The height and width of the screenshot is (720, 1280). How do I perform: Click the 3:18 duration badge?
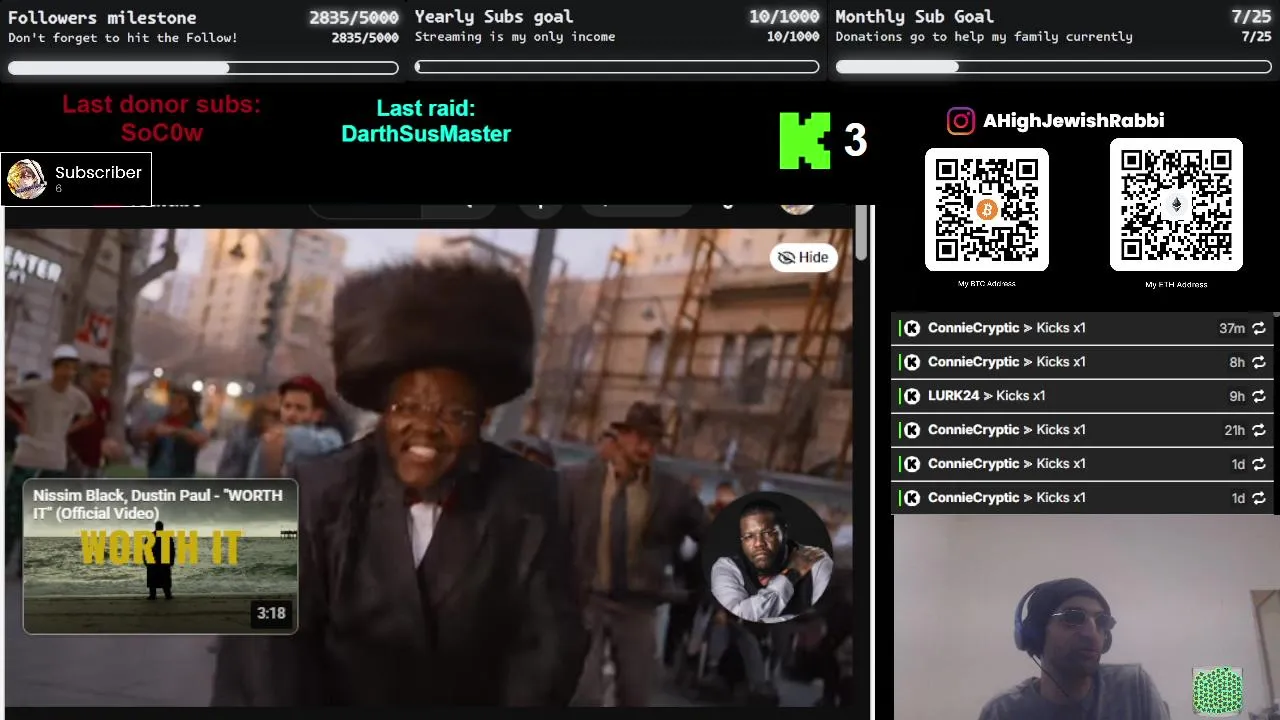(271, 613)
